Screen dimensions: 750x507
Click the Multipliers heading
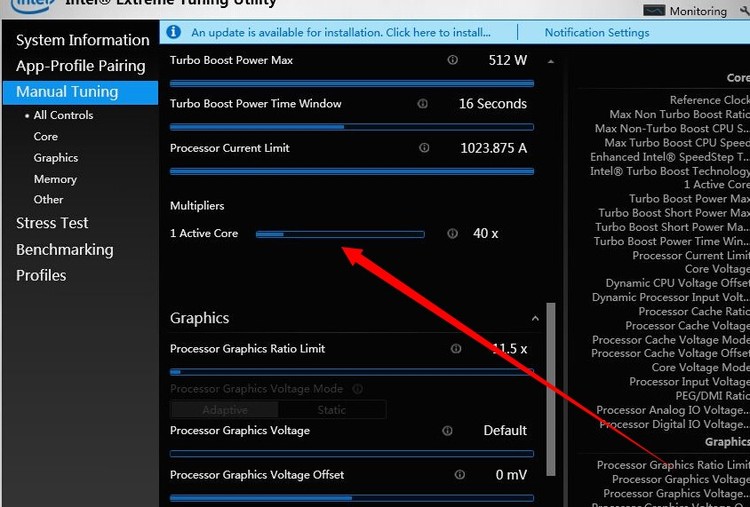pos(197,206)
